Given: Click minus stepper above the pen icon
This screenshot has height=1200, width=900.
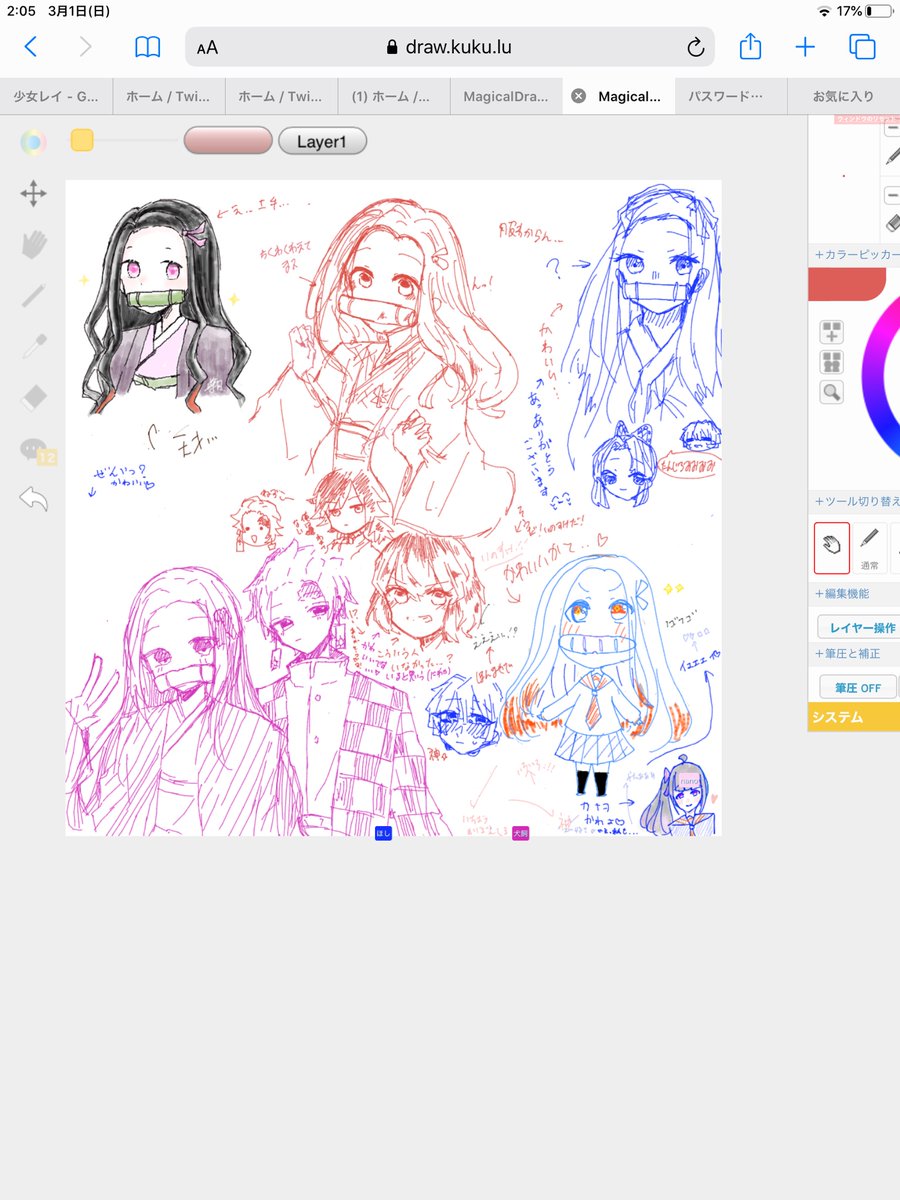Looking at the screenshot, I should tap(893, 130).
